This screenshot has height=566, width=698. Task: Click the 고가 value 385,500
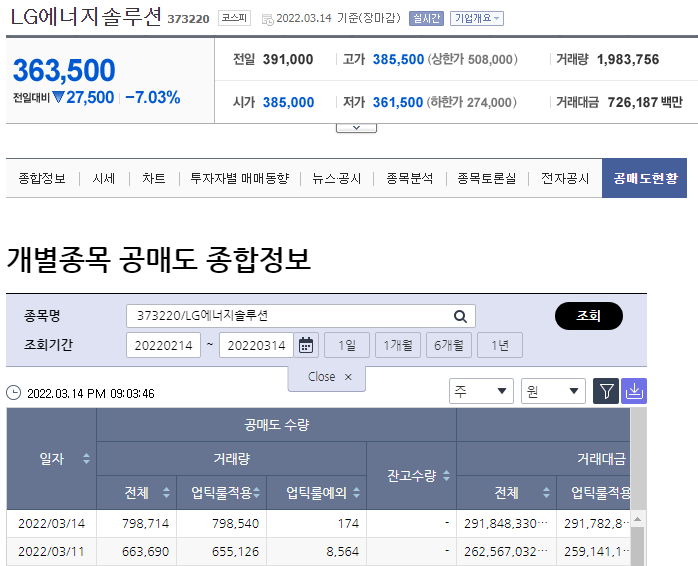398,59
